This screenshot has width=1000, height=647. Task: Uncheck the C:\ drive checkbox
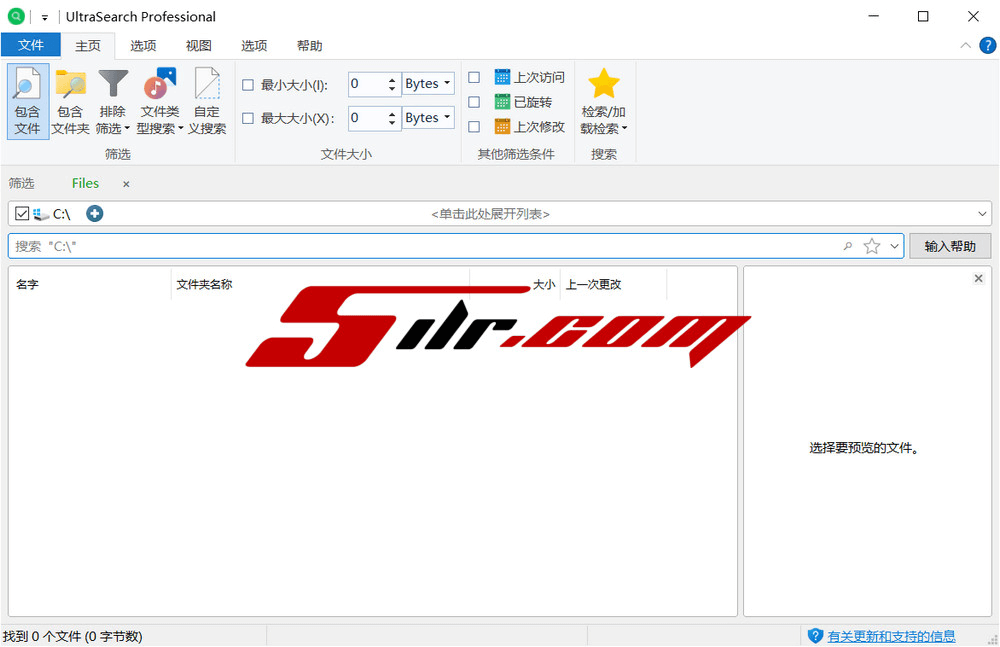(x=23, y=213)
